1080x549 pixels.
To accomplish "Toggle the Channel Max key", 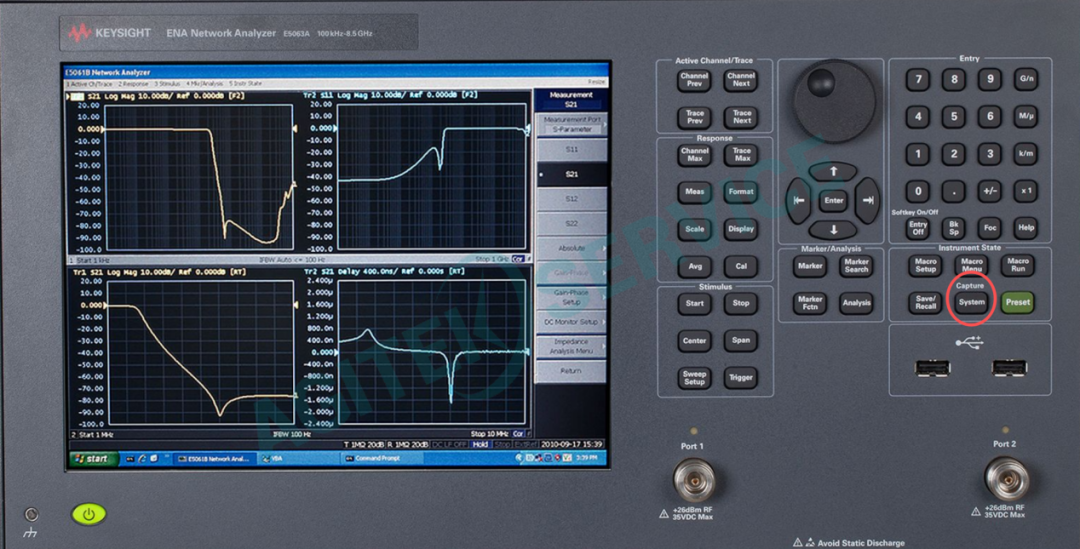I will [x=694, y=154].
